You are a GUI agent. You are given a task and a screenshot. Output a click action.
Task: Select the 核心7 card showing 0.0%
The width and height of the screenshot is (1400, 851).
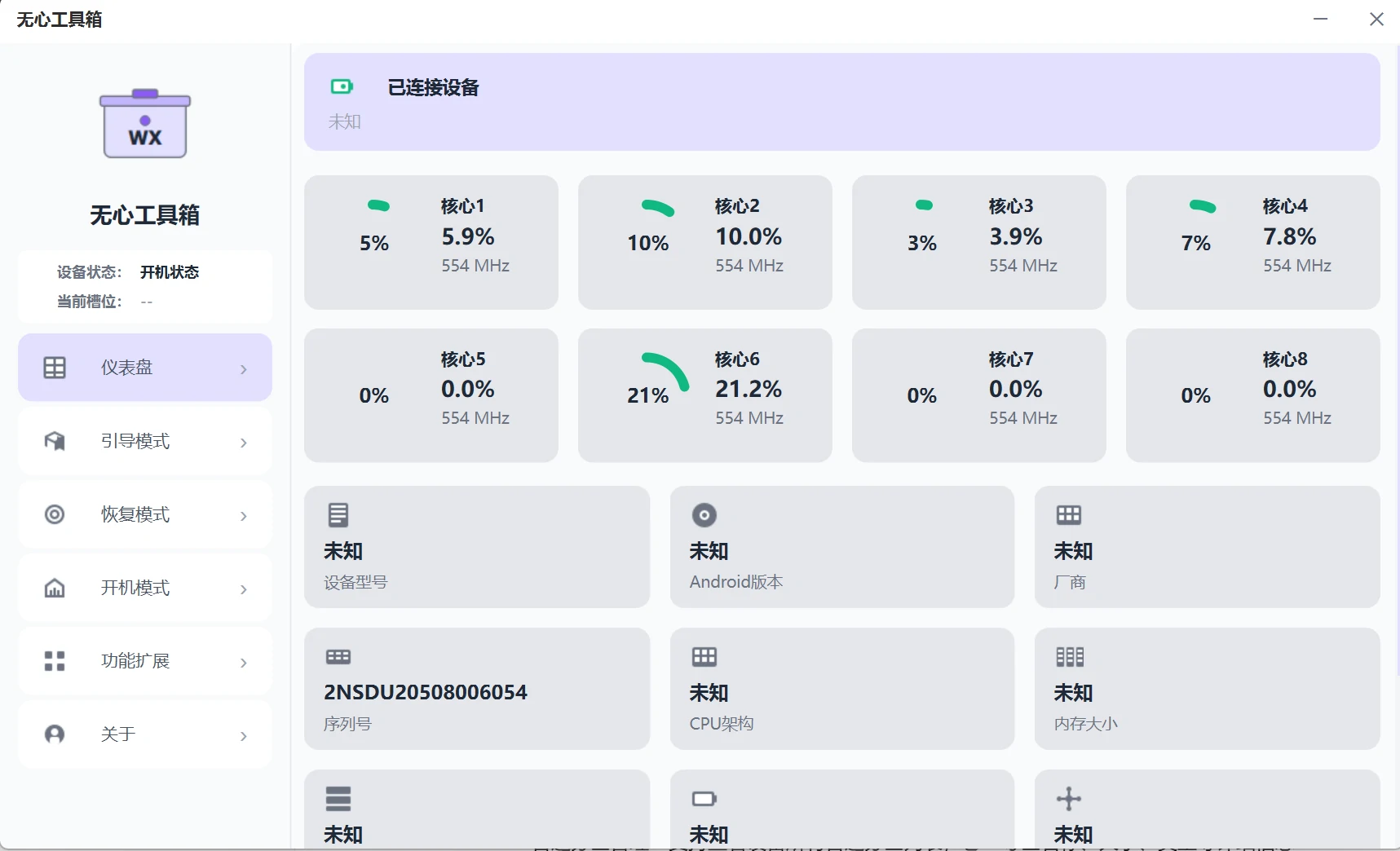point(979,395)
